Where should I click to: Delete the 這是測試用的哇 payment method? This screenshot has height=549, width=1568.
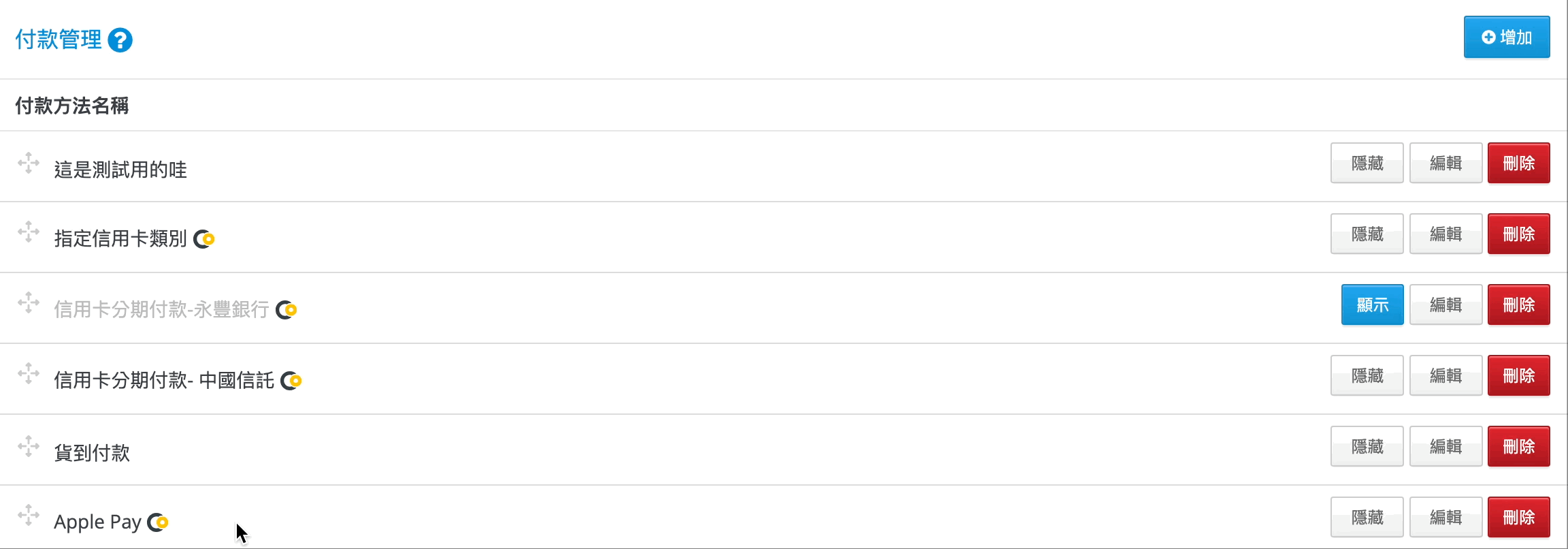pyautogui.click(x=1518, y=163)
